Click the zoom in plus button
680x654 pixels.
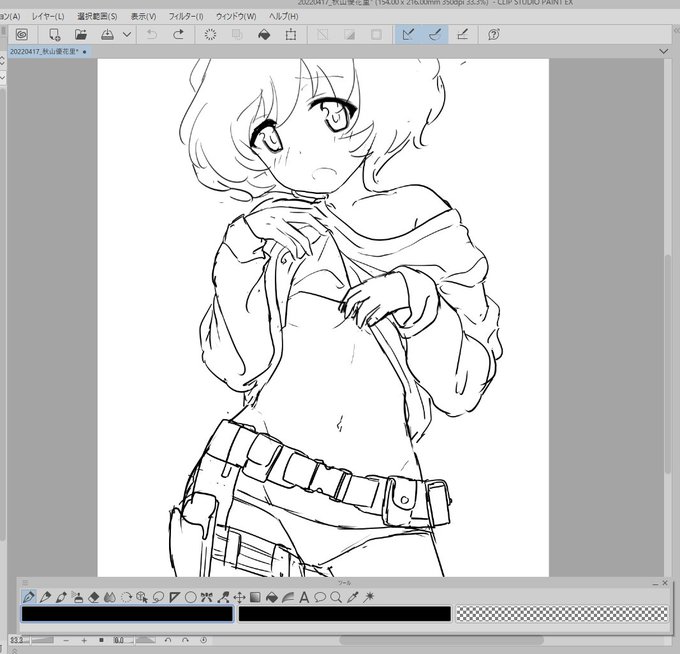(84, 640)
